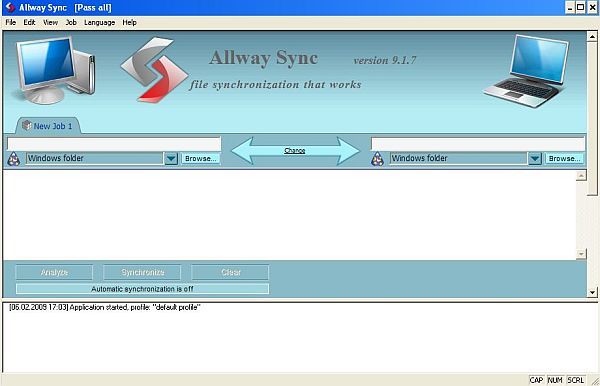Expand right folder type dropdown arrow

pos(535,158)
